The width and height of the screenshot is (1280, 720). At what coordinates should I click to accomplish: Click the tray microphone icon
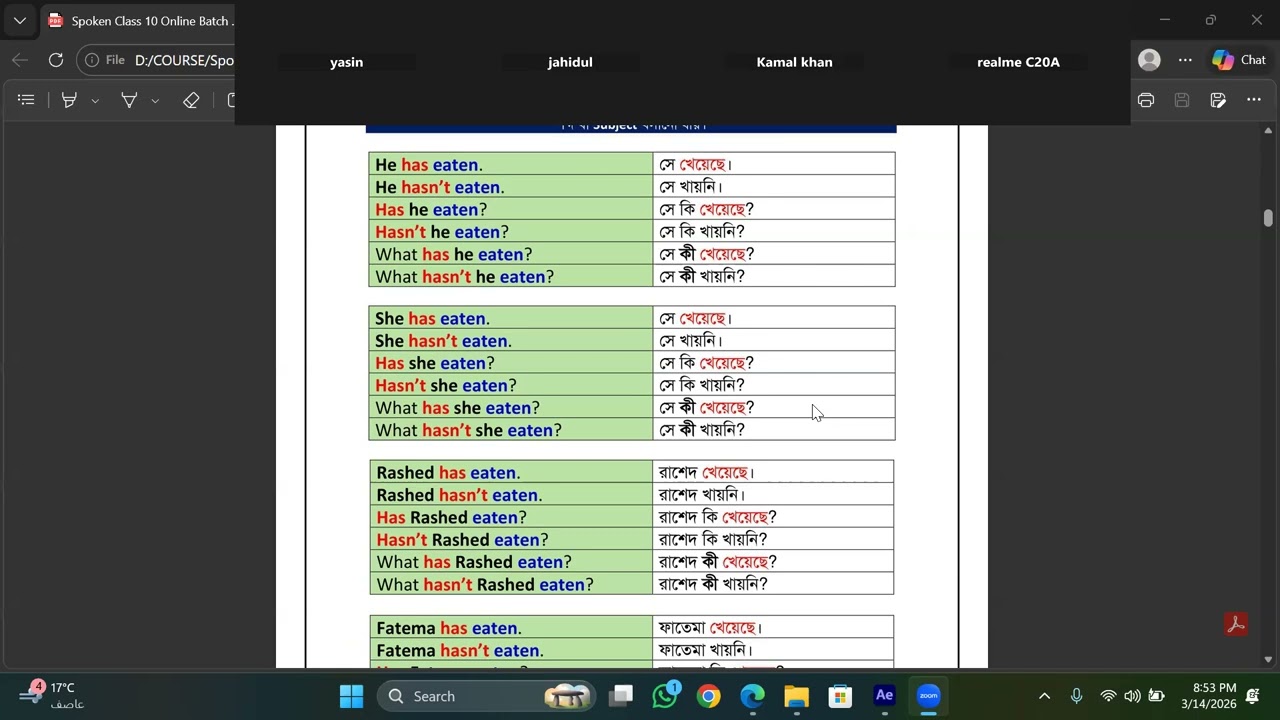point(1076,696)
